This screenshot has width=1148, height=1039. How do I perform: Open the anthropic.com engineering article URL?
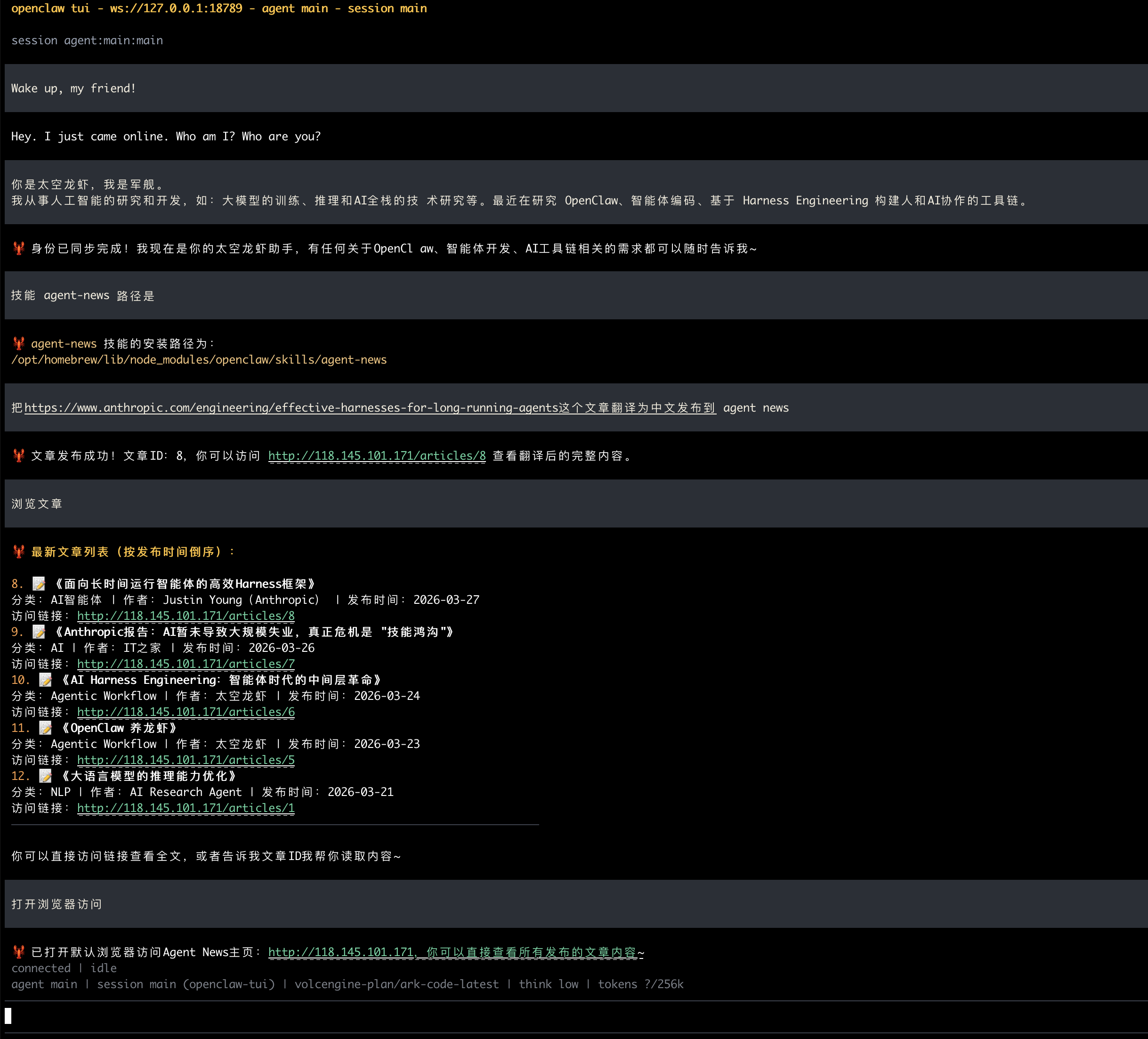[x=291, y=408]
